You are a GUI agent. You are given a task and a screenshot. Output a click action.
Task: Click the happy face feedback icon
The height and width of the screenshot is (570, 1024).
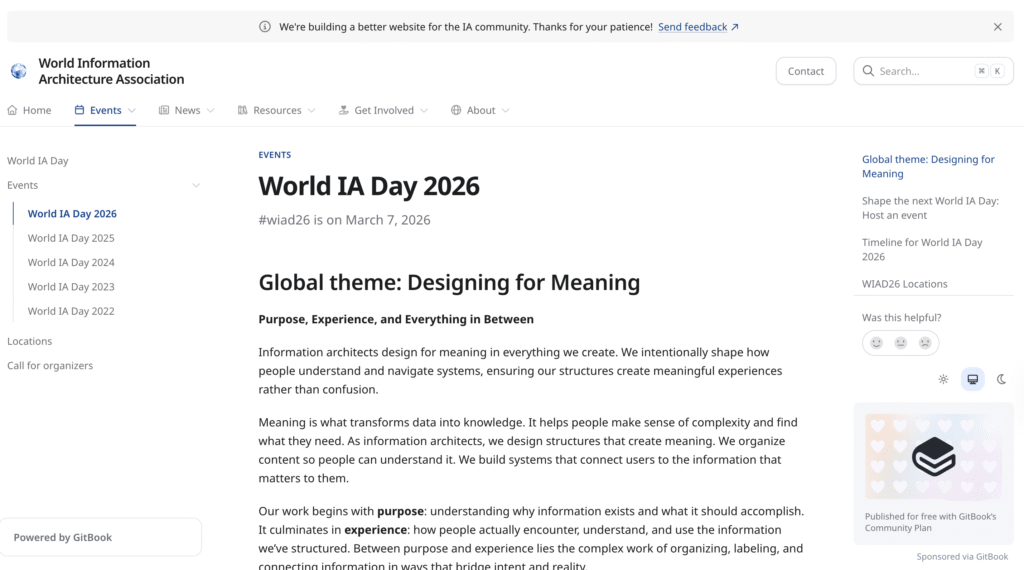(876, 343)
